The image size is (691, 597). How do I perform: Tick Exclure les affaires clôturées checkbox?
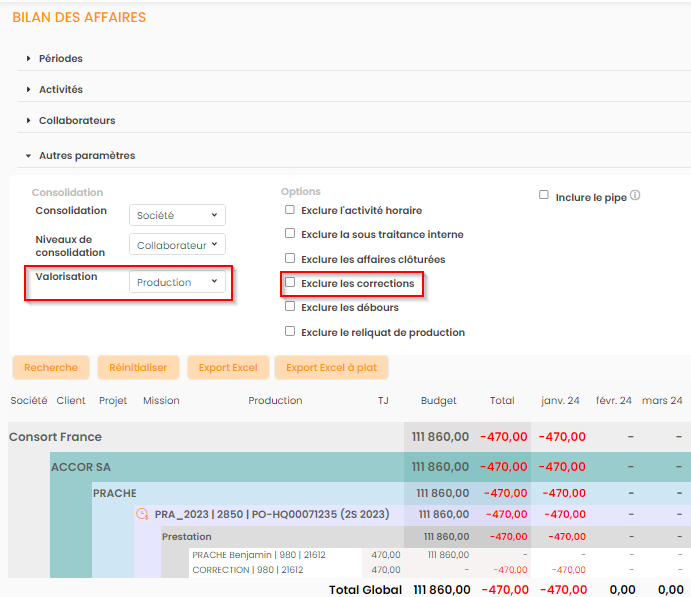click(290, 259)
